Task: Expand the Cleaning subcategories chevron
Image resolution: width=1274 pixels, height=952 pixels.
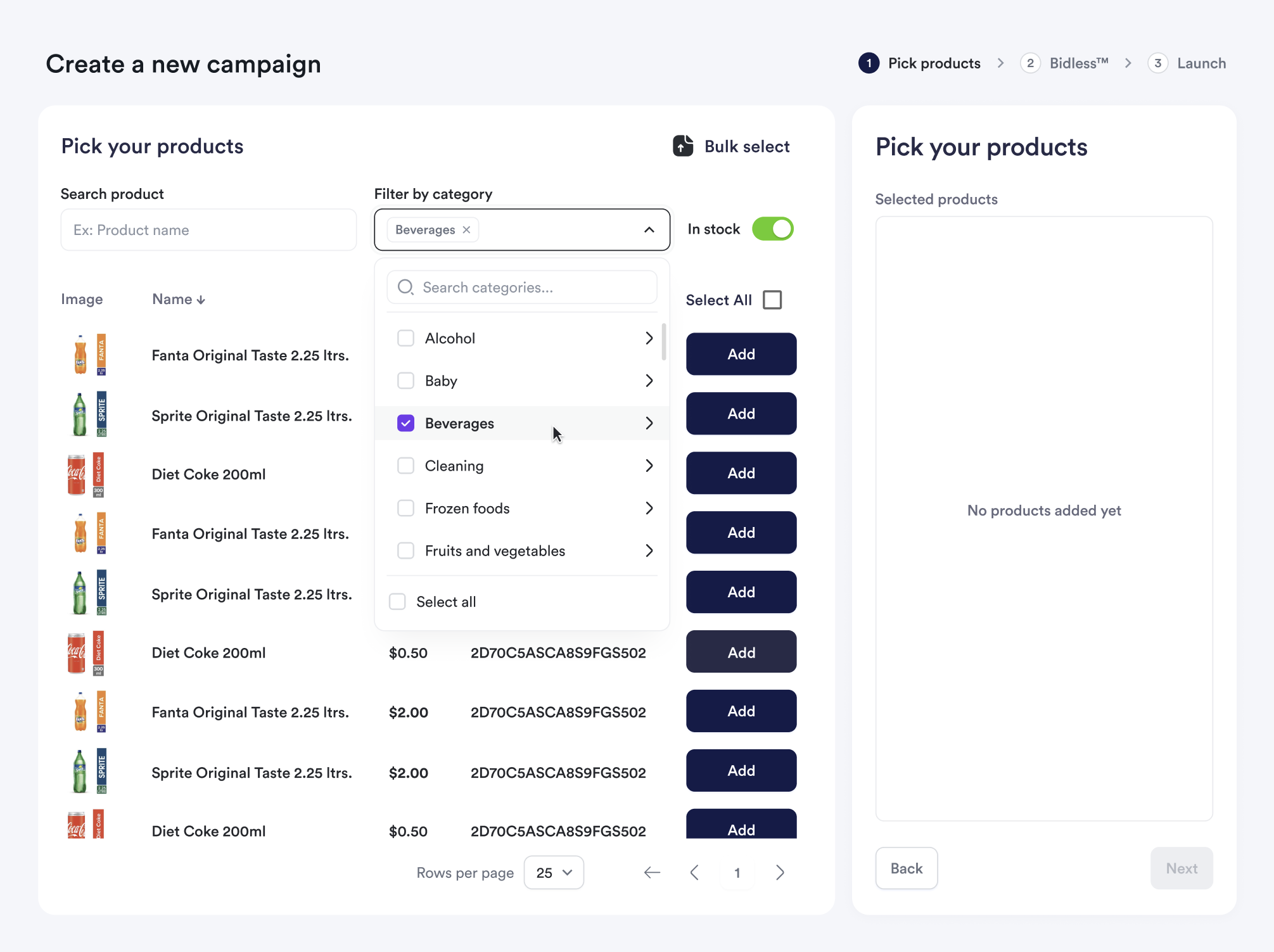Action: pos(649,466)
